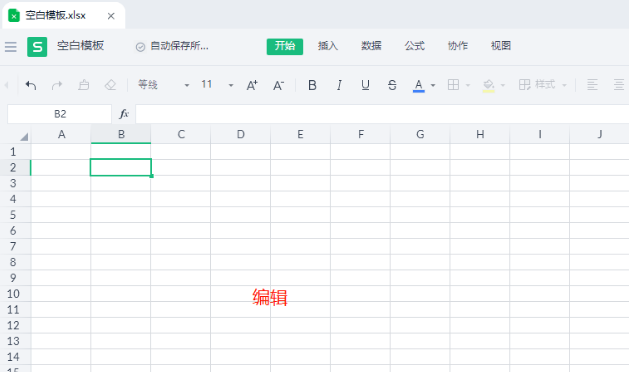Toggle italic formatting

coord(339,85)
